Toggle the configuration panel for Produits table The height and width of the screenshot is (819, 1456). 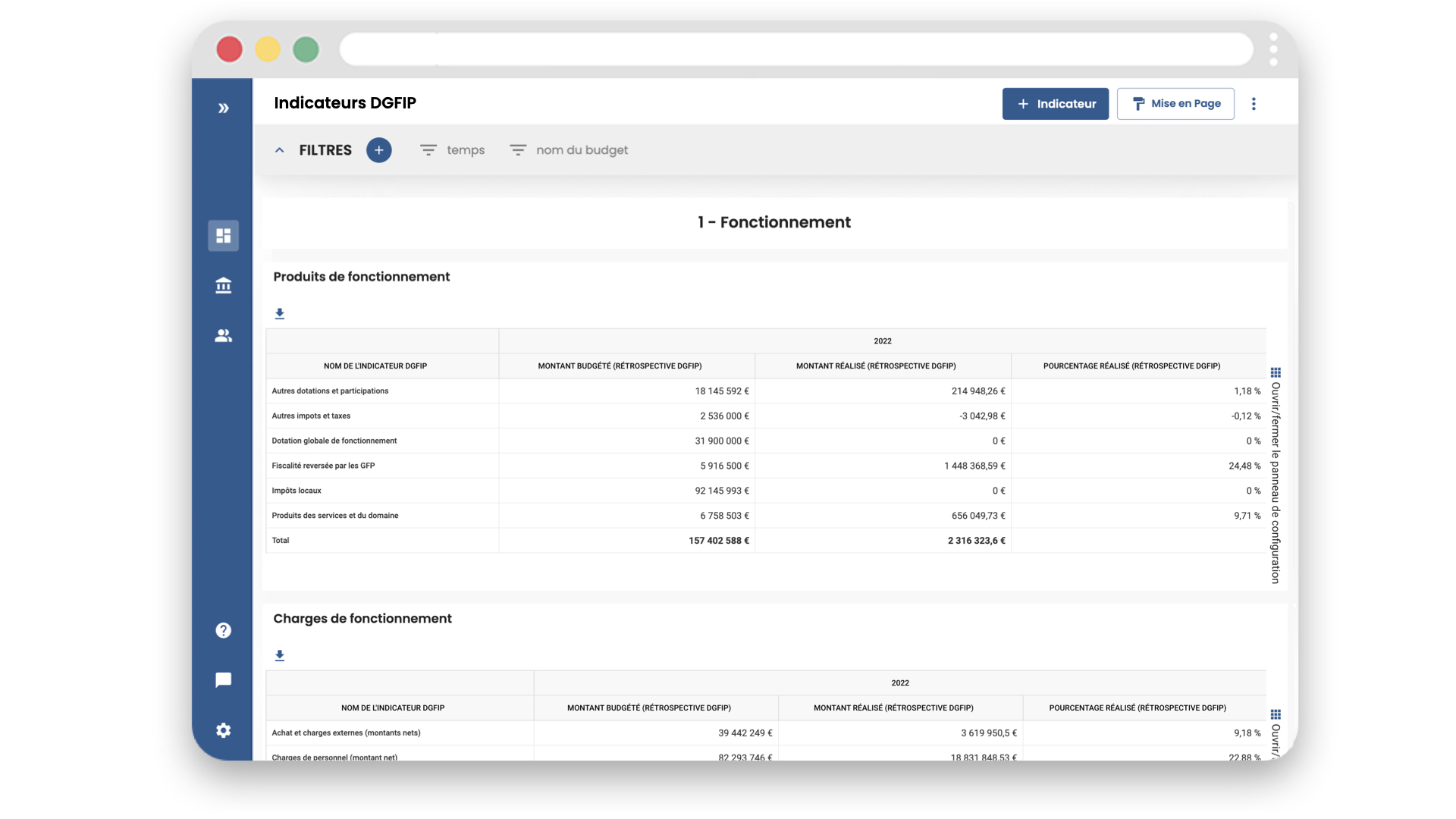tap(1276, 373)
